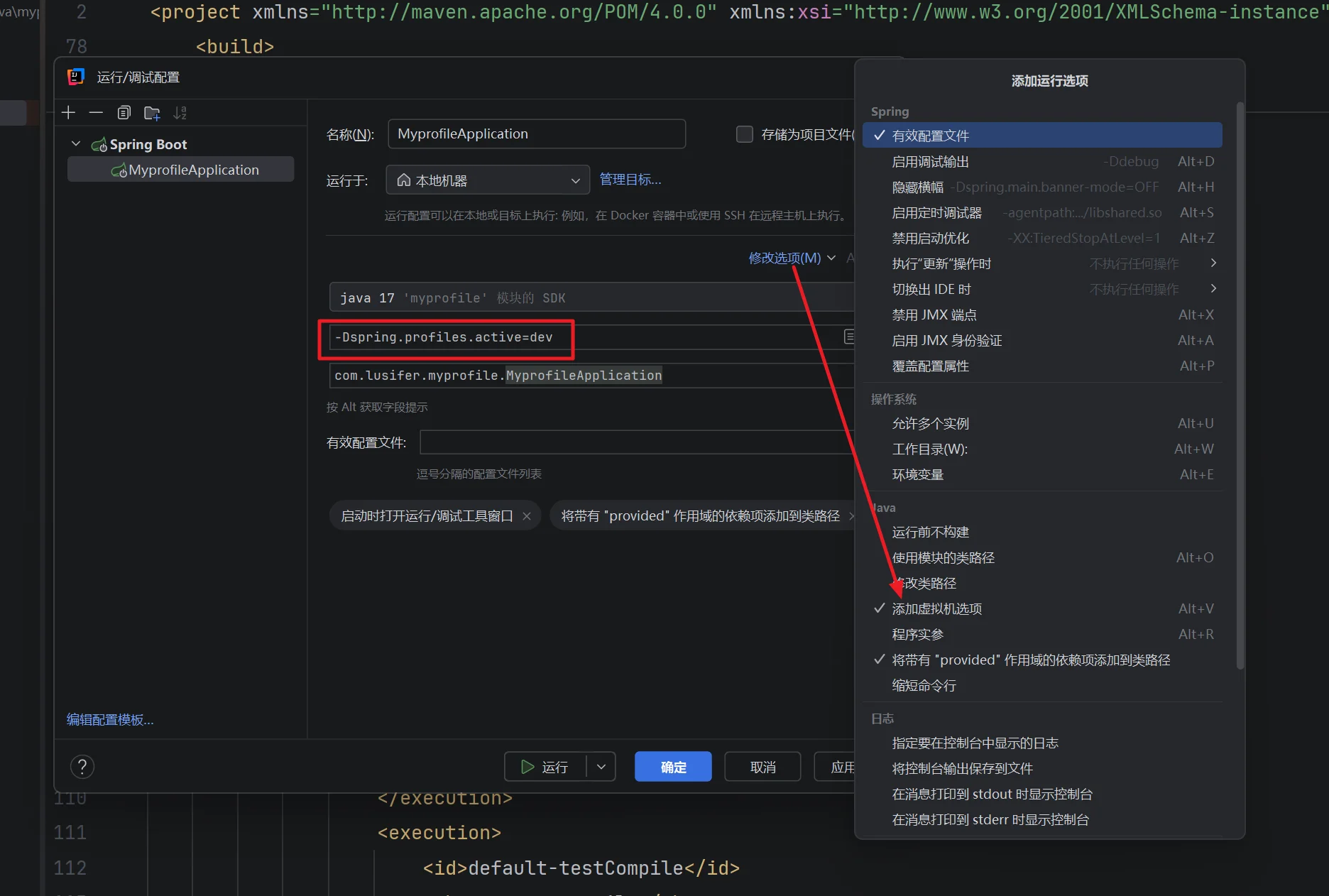Select 缩短命令行 option
The image size is (1329, 896).
coord(1042,685)
